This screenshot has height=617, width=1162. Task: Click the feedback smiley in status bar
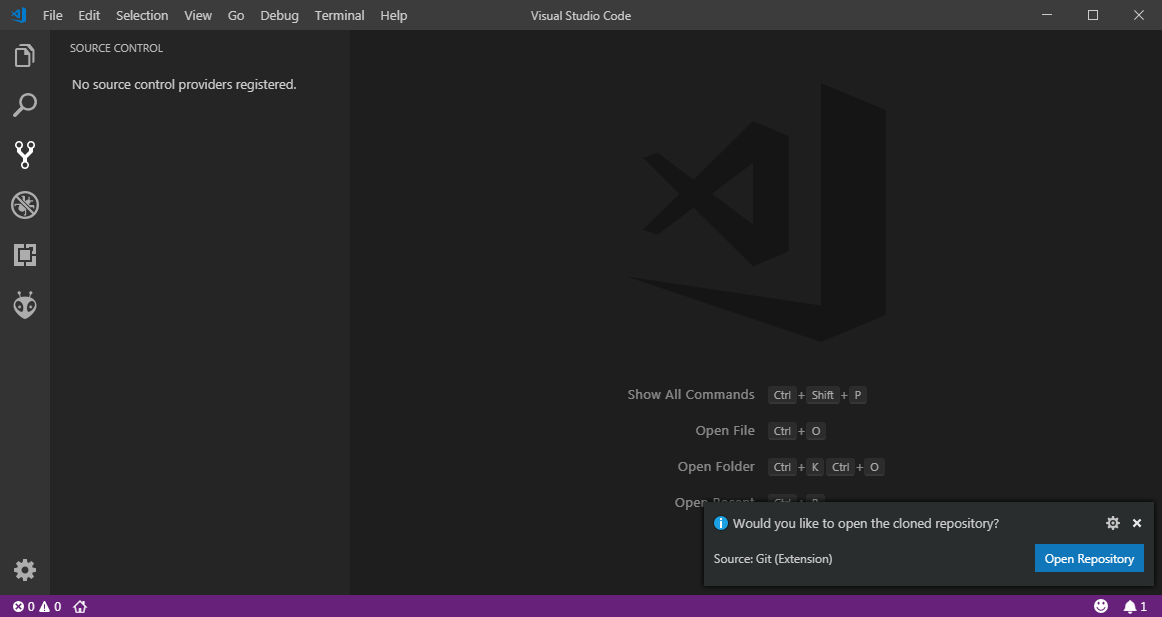pos(1101,606)
